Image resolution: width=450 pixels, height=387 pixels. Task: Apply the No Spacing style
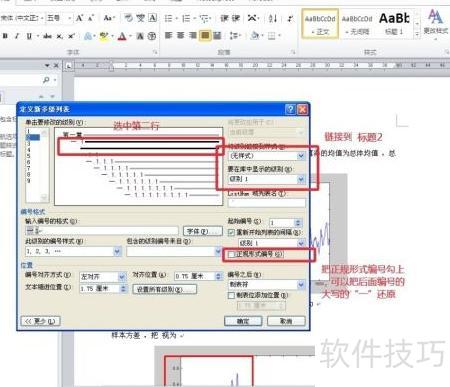pyautogui.click(x=357, y=23)
